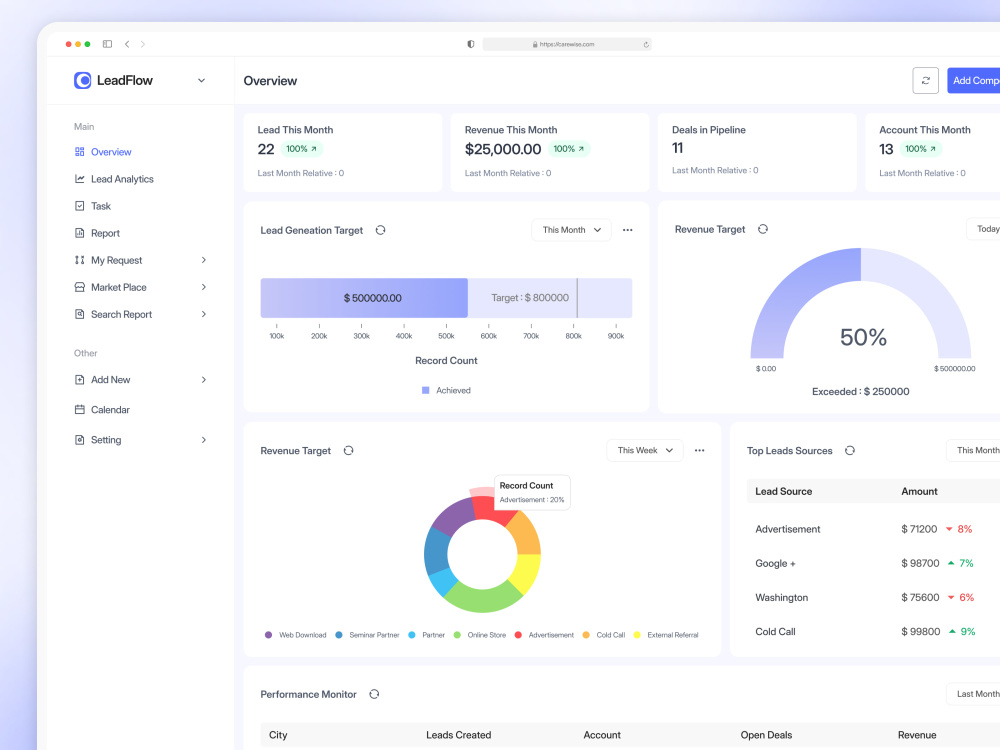This screenshot has width=1000, height=750.
Task: Select Overview in the sidebar
Action: (111, 152)
